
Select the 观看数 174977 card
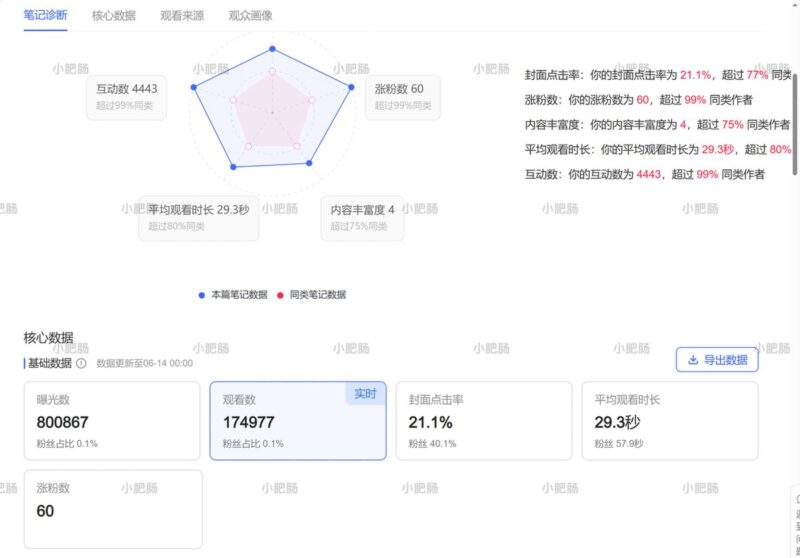pyautogui.click(x=298, y=421)
